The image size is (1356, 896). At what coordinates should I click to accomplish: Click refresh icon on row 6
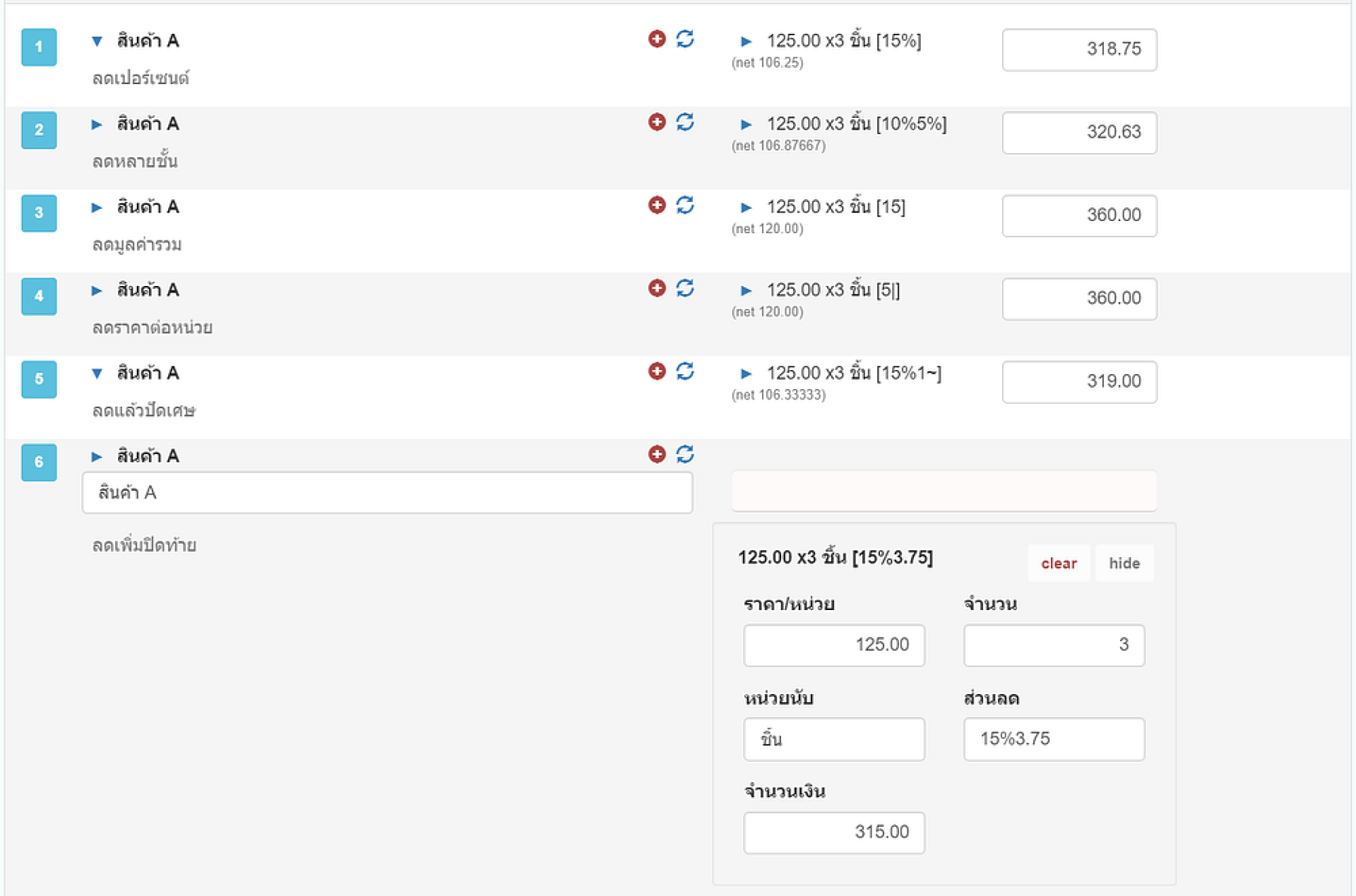pos(685,454)
